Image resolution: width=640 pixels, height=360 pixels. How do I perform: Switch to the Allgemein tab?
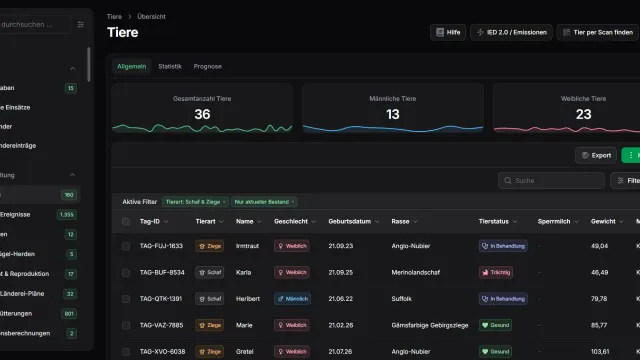(131, 67)
